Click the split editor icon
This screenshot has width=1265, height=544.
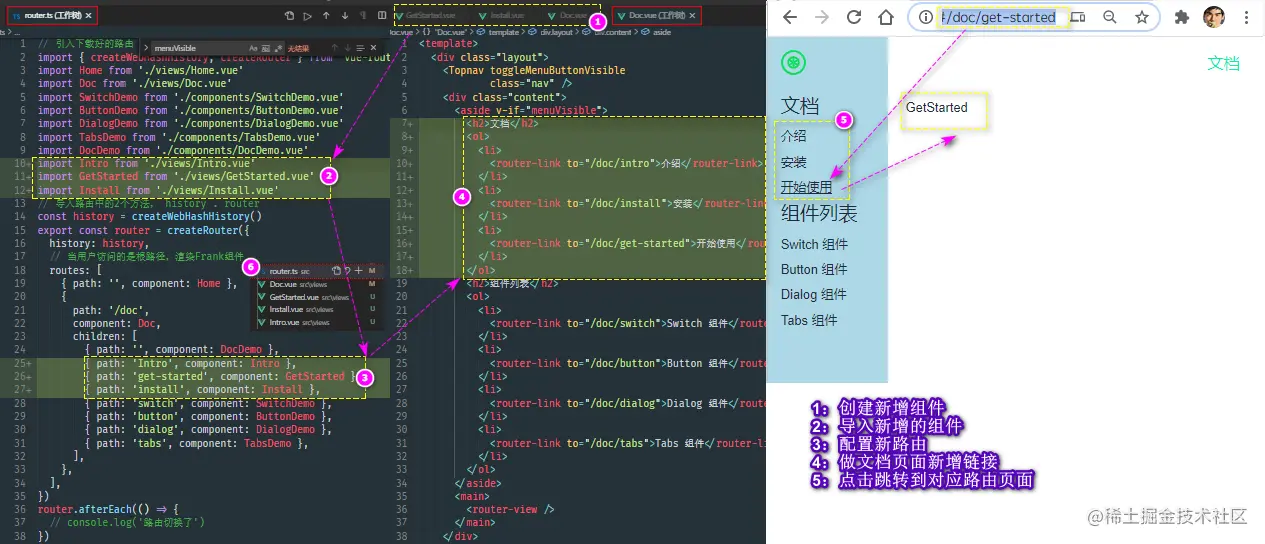tap(382, 16)
